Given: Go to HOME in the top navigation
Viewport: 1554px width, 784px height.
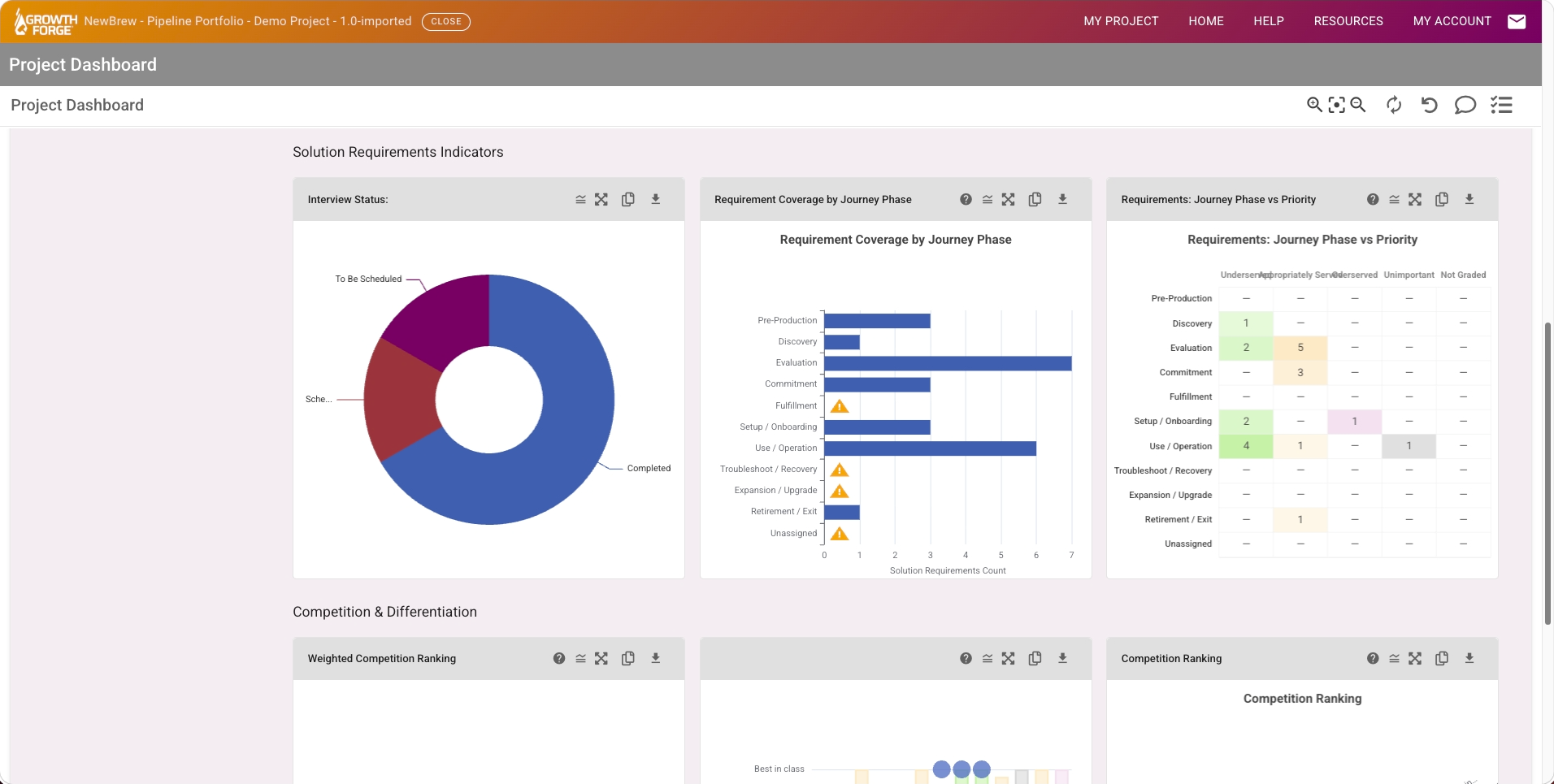Looking at the screenshot, I should 1206,21.
